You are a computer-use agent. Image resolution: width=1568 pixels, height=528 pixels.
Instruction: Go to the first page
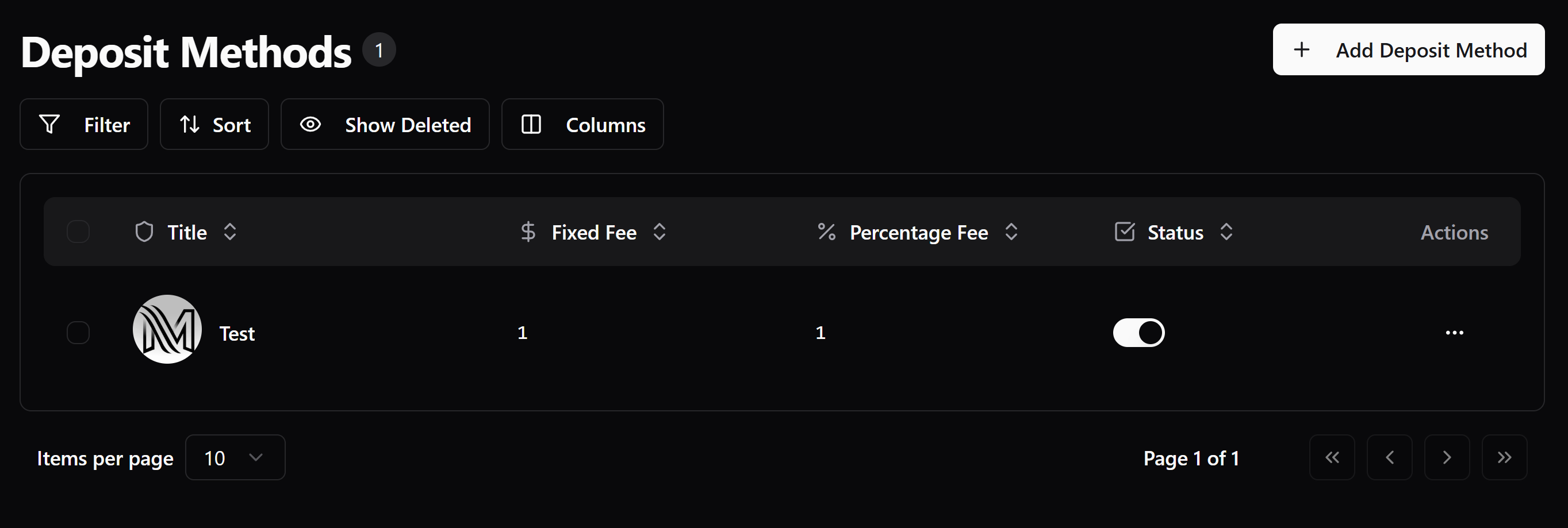coord(1332,457)
